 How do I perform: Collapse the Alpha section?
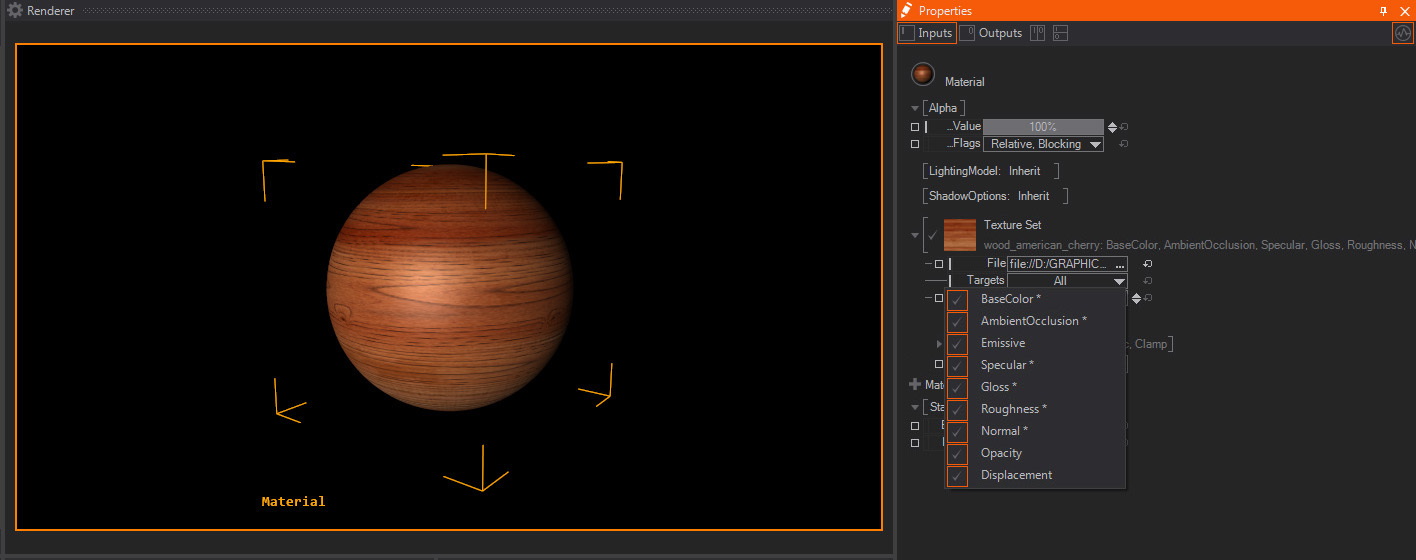[x=914, y=108]
